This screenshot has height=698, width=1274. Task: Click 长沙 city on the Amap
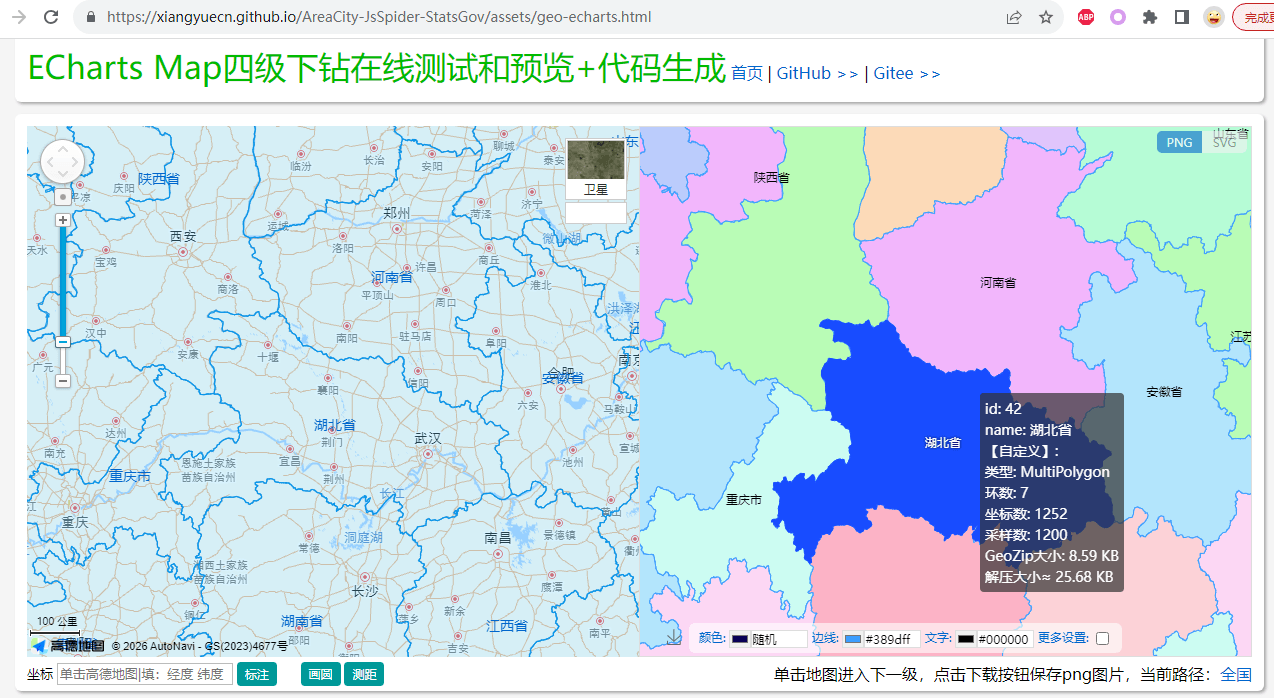pyautogui.click(x=365, y=591)
